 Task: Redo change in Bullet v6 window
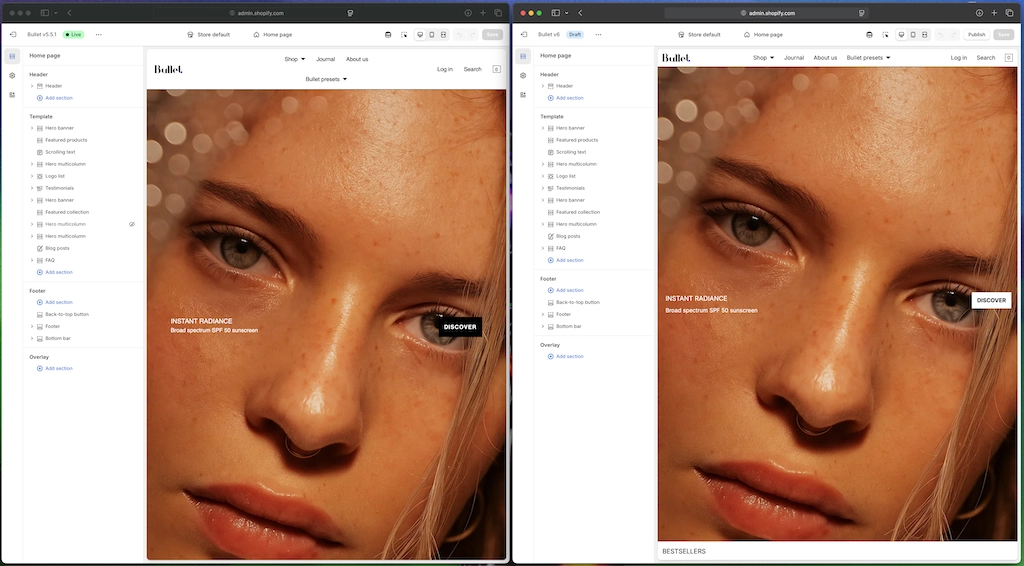tap(952, 35)
